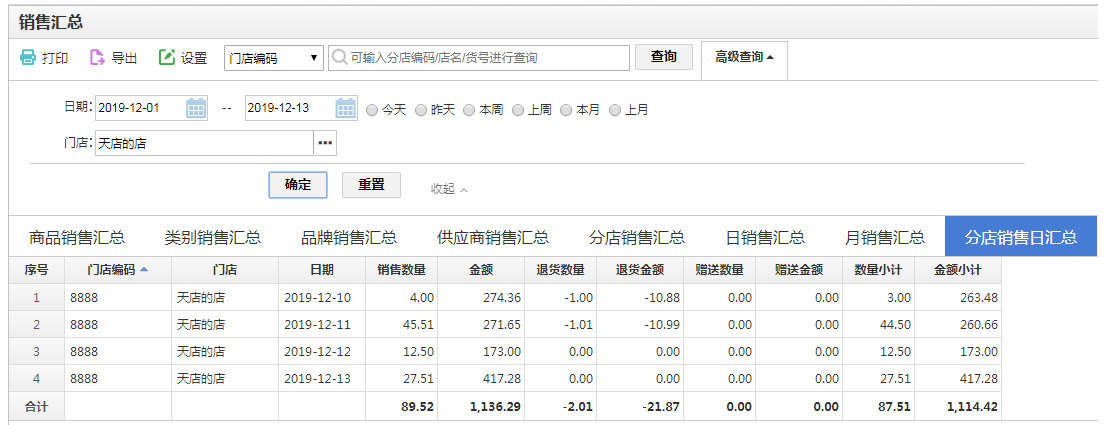
Task: Select the 本周 radio button
Action: pyautogui.click(x=469, y=110)
